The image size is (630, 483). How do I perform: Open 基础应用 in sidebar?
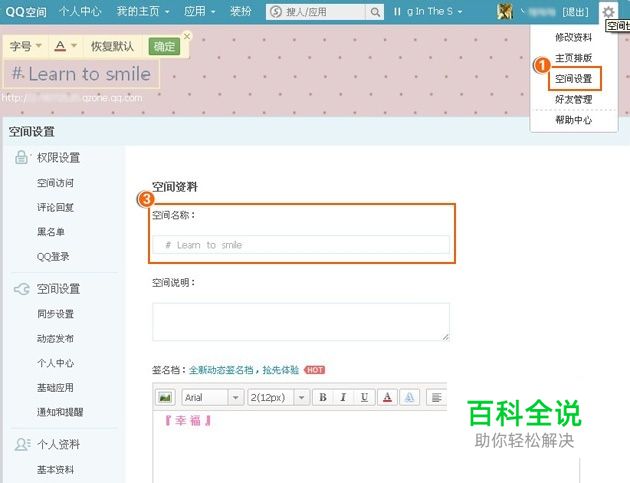[x=55, y=388]
